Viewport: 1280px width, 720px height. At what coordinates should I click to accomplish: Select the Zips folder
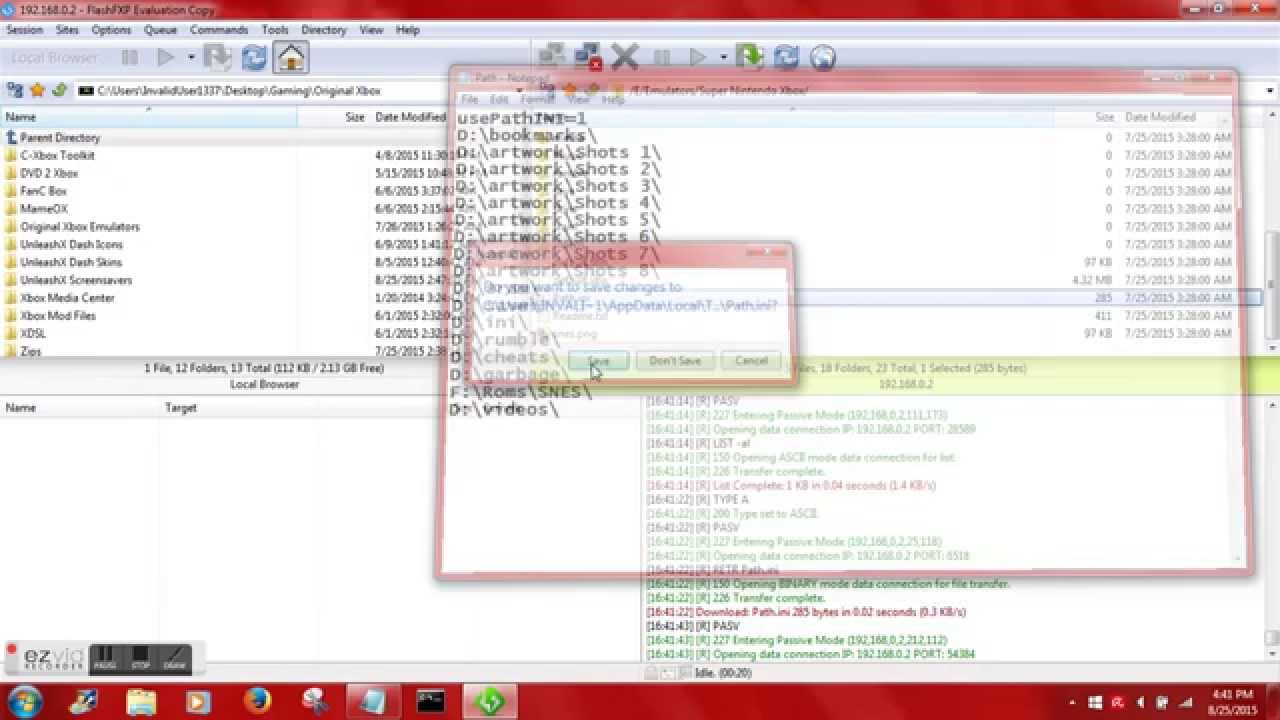[31, 352]
